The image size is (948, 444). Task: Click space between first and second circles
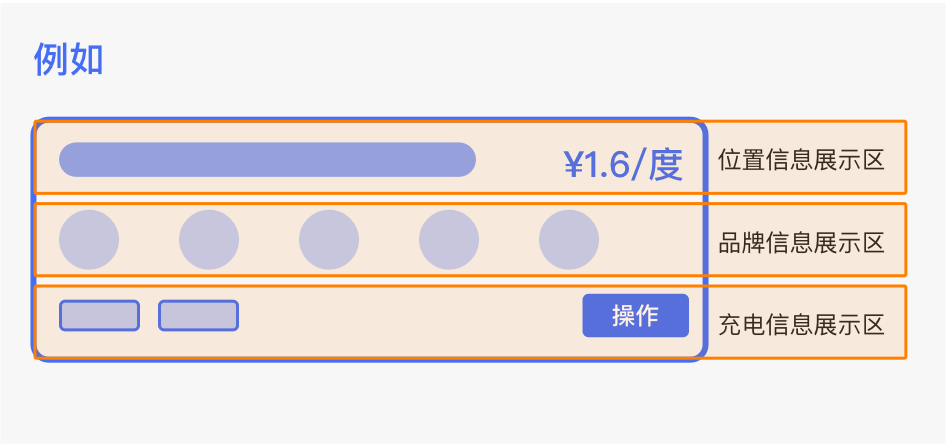(149, 240)
